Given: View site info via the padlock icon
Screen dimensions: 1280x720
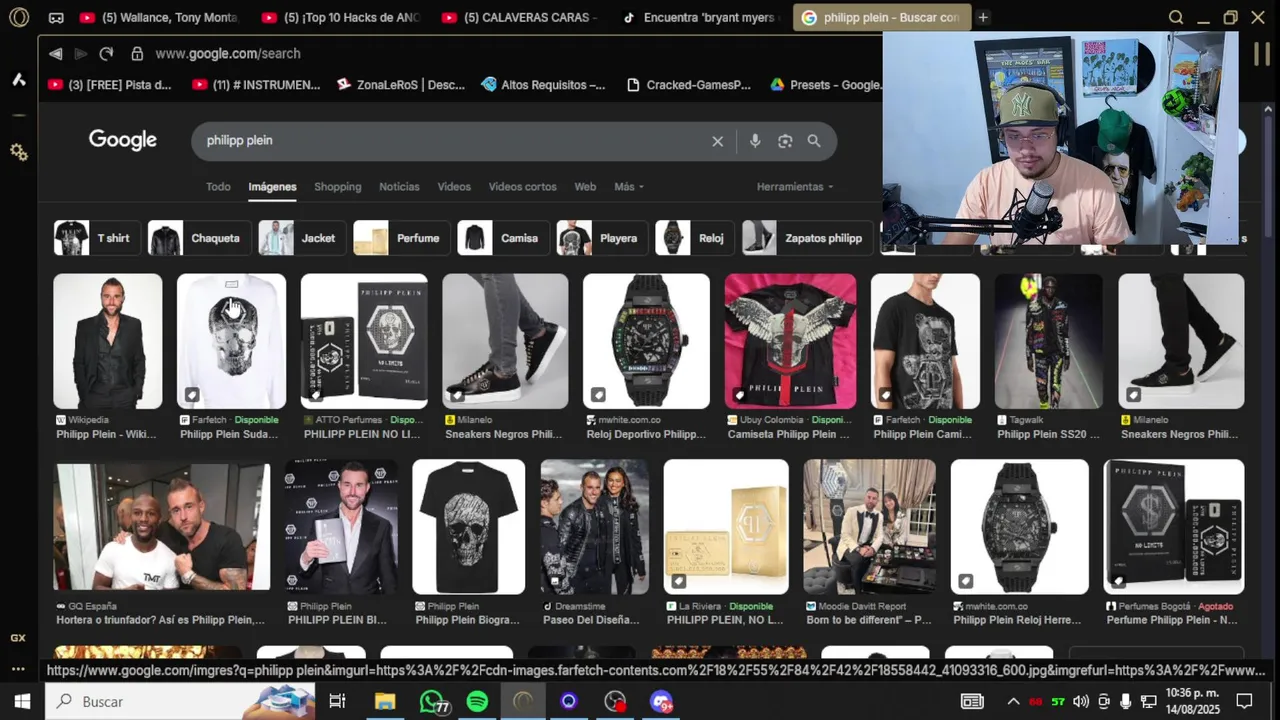Looking at the screenshot, I should pos(137,54).
